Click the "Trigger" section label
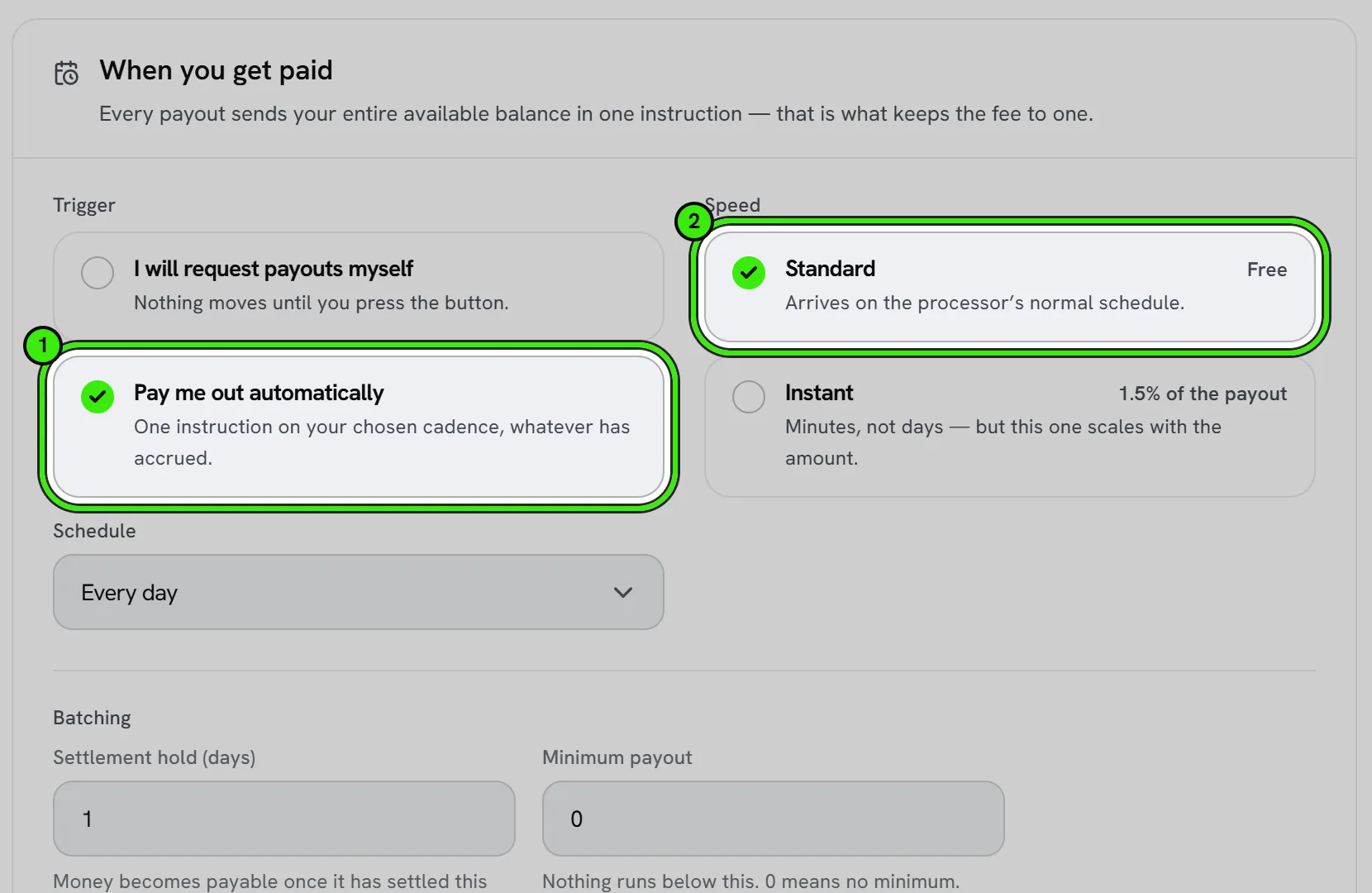 pos(84,205)
